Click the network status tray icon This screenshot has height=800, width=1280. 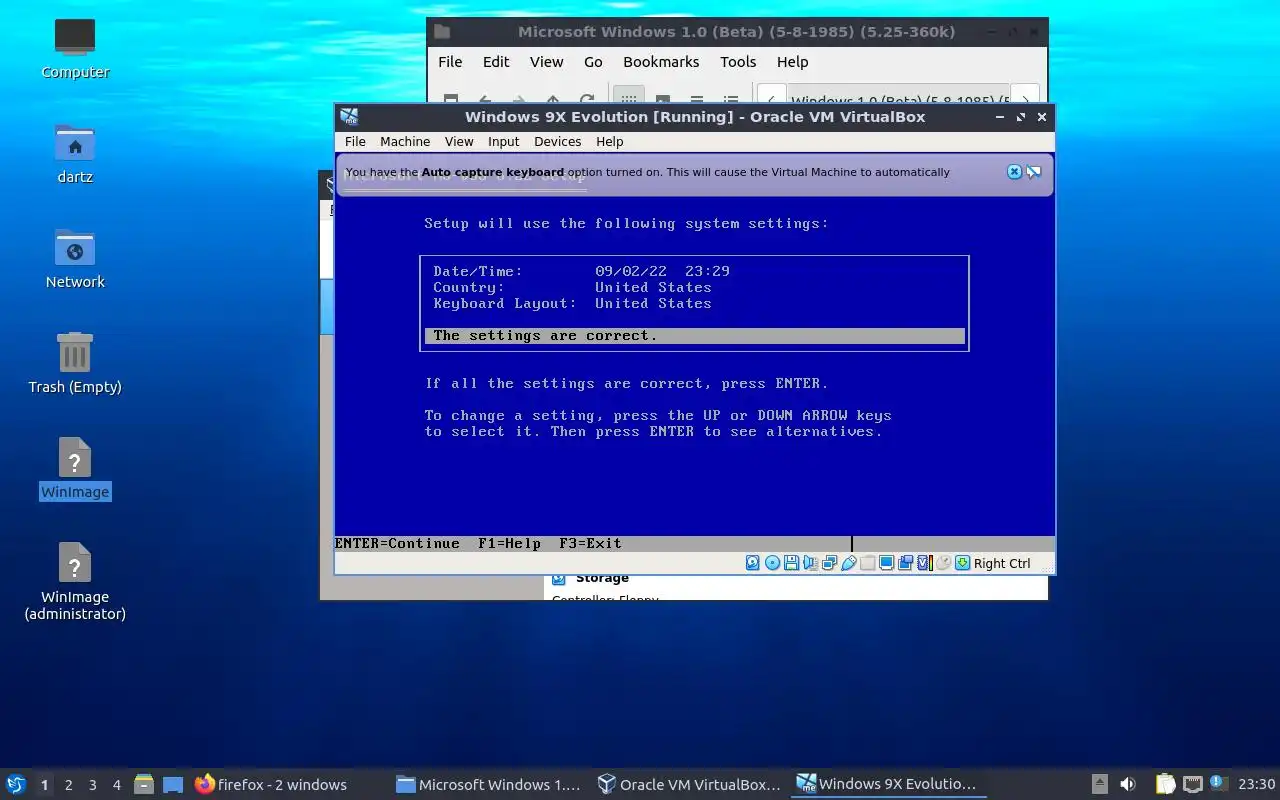pyautogui.click(x=1192, y=784)
